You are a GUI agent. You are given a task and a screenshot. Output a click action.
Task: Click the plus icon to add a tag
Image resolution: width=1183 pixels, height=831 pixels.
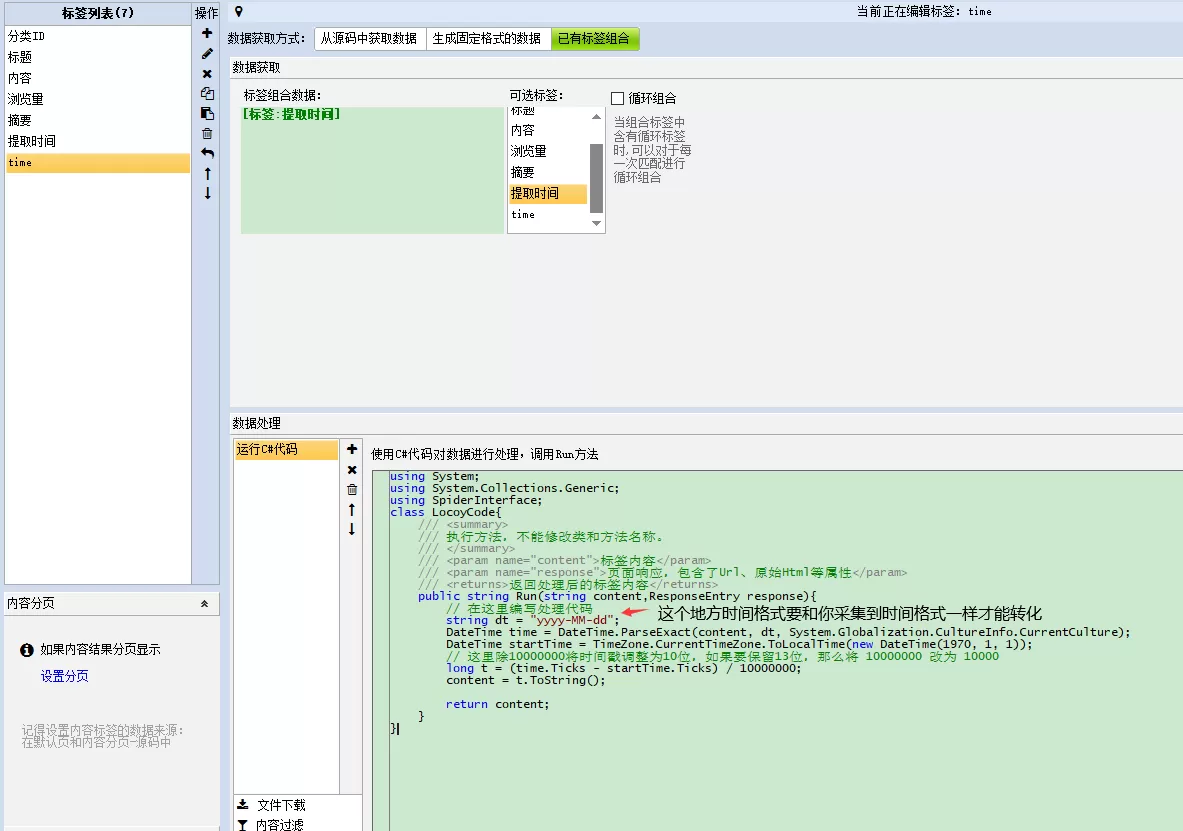[207, 33]
